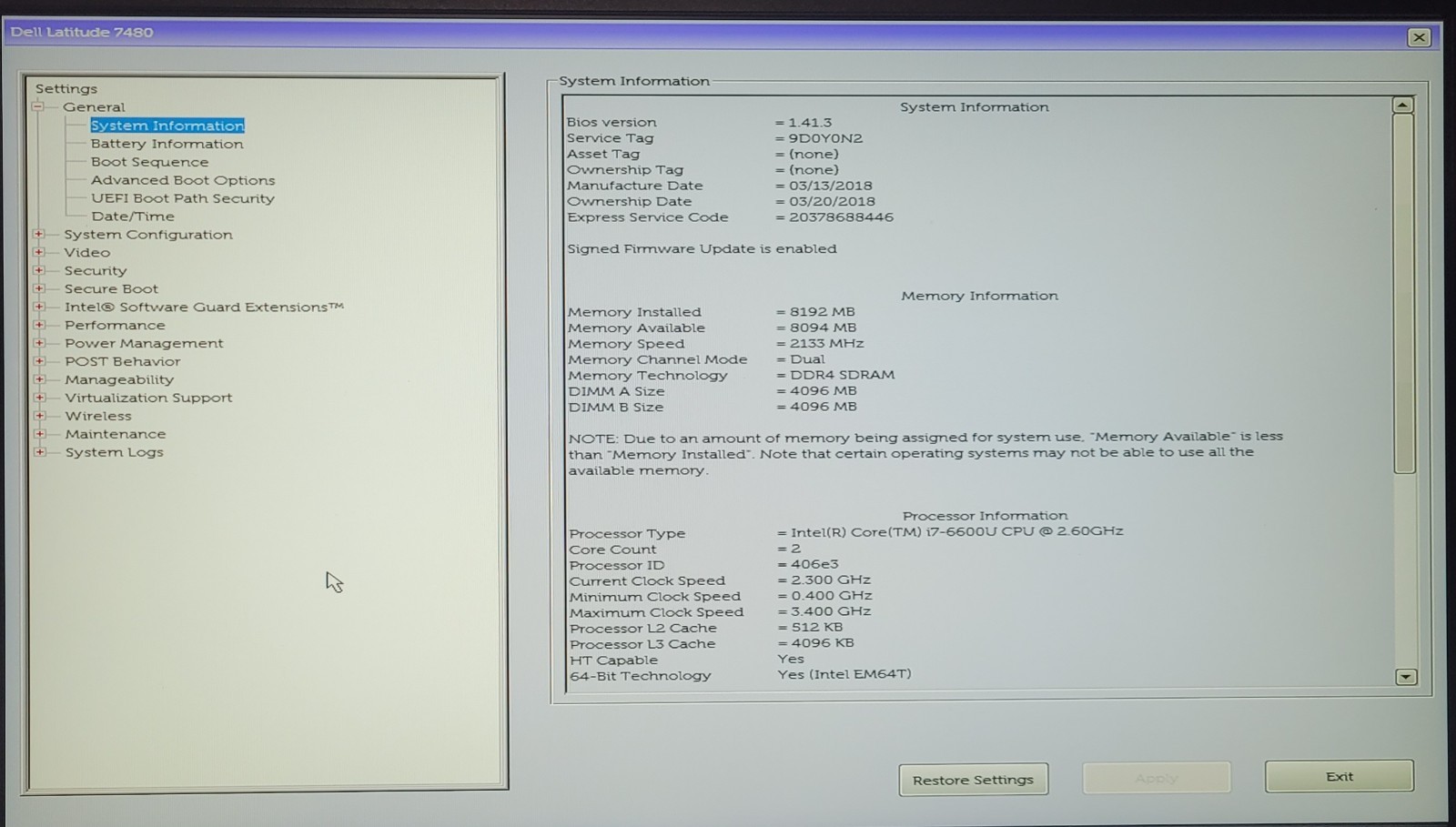Select the Power Management label

[144, 344]
